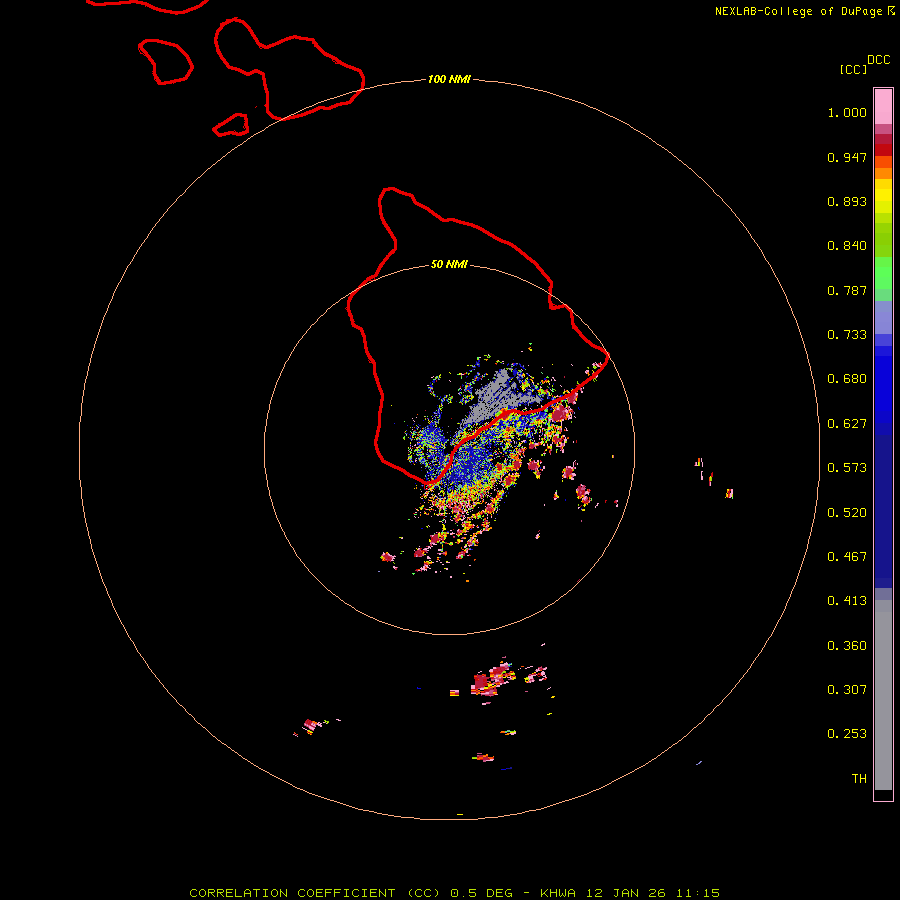
Task: Click the 0.360 legend value
Action: (847, 646)
